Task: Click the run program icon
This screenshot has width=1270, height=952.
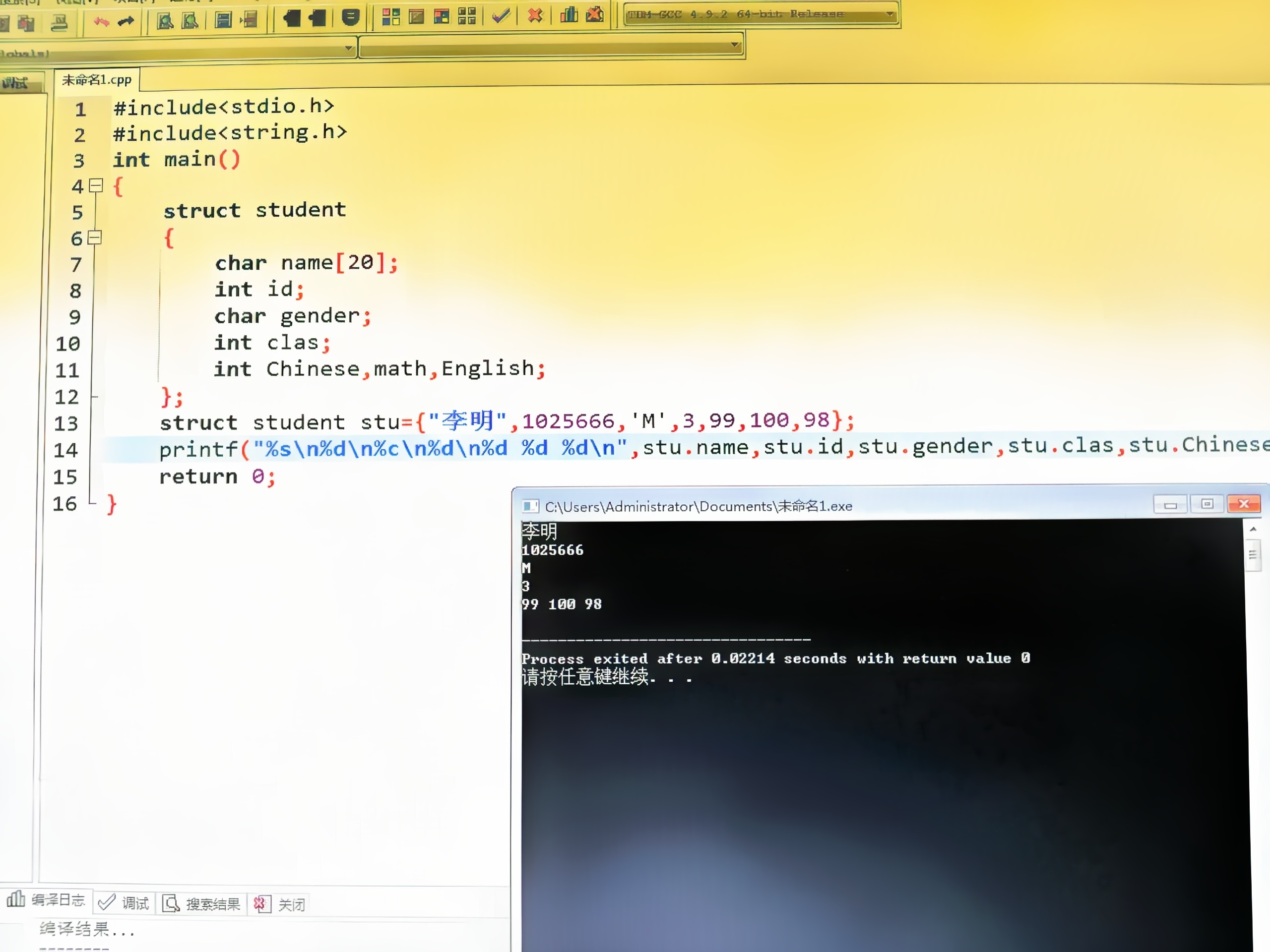Action: (x=417, y=16)
